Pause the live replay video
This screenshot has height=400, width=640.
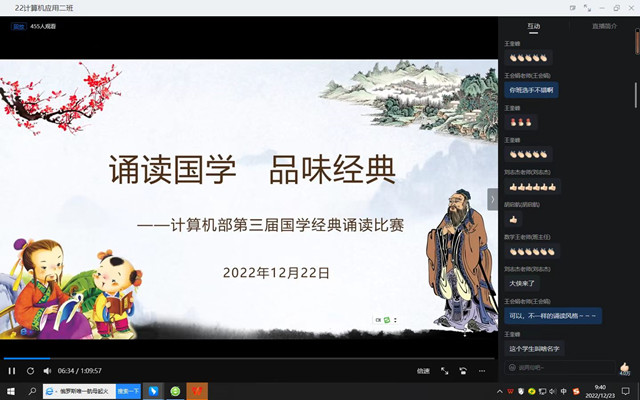(12, 371)
